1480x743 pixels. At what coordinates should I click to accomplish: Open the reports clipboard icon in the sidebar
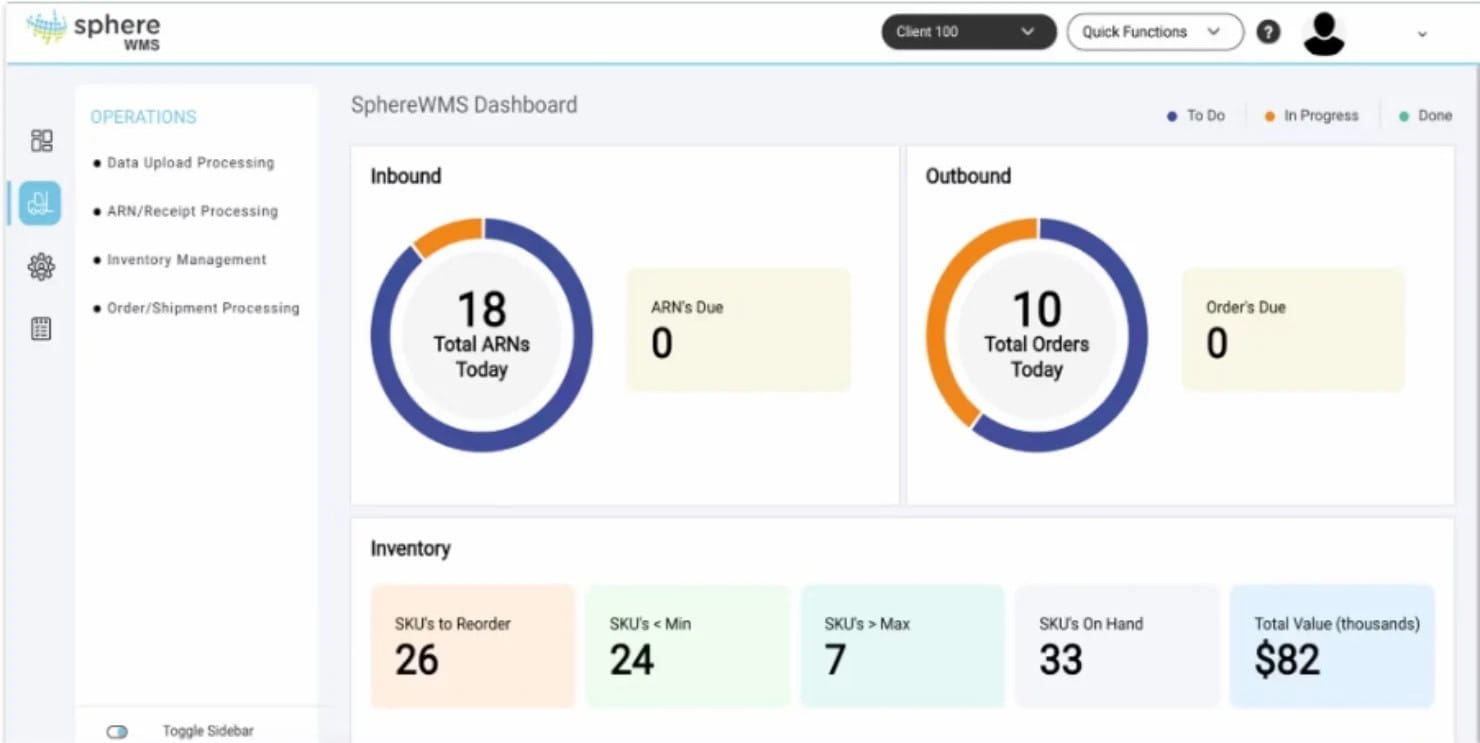40,328
